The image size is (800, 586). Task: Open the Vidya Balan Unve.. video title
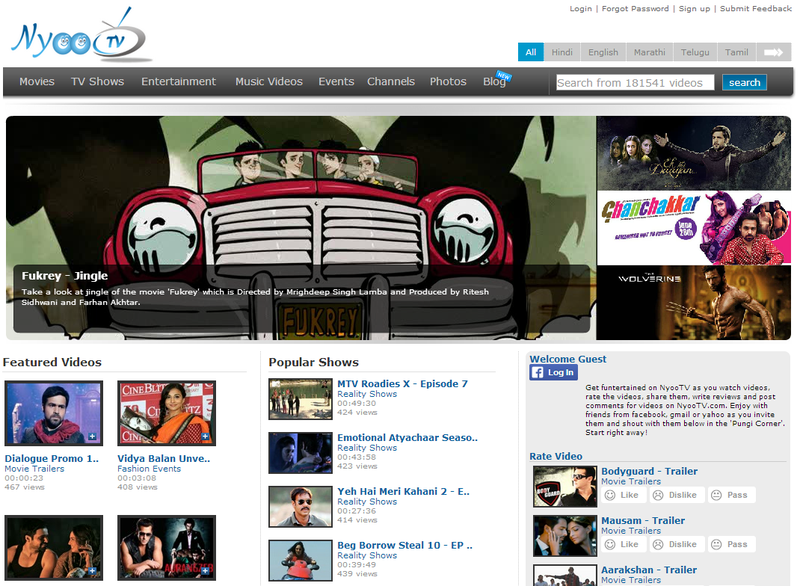click(x=164, y=458)
